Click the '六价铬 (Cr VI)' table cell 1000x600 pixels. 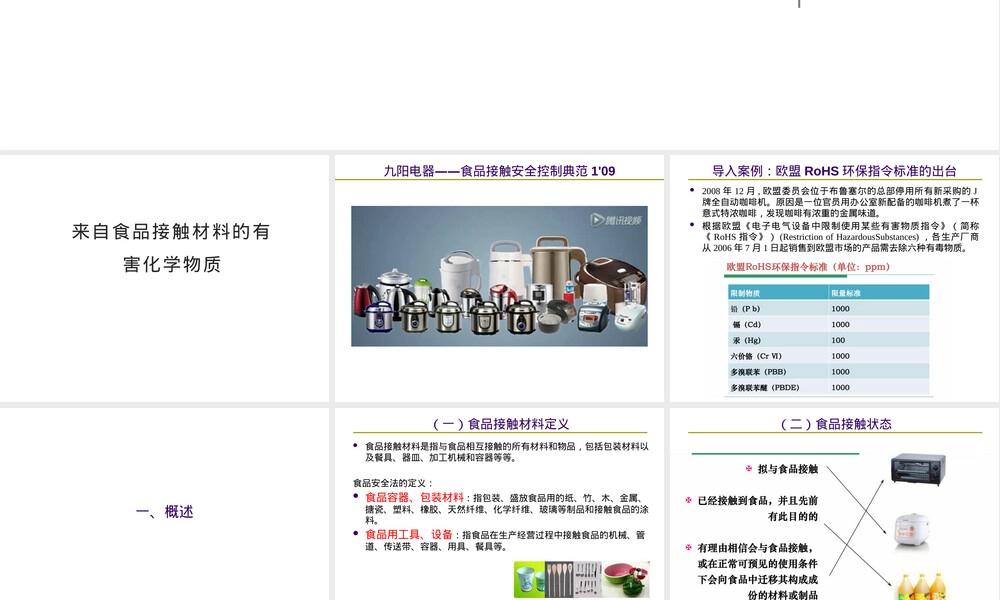778,356
